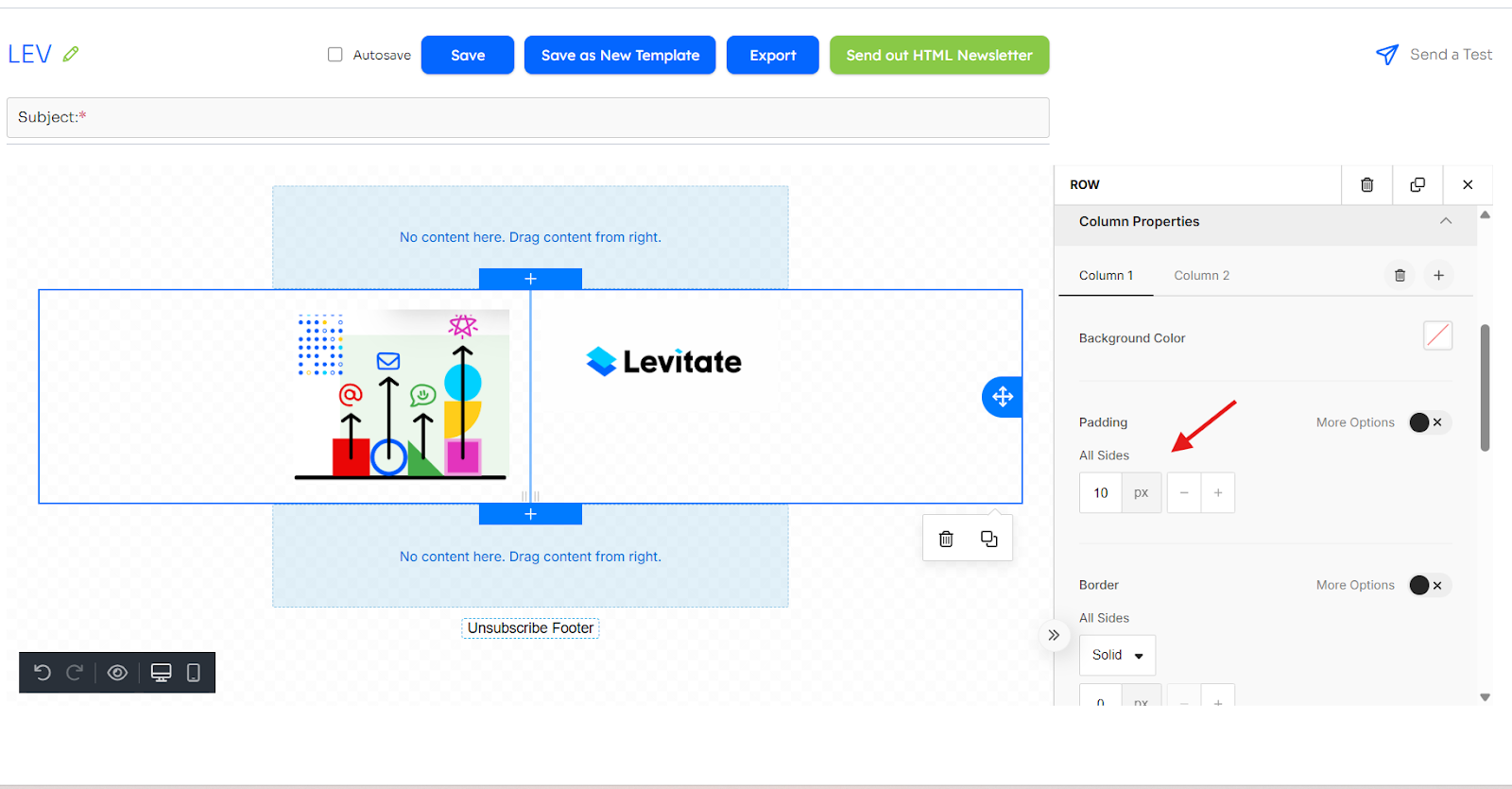Image resolution: width=1512 pixels, height=789 pixels.
Task: Delete the column using the tab-row trash icon
Action: [1400, 275]
